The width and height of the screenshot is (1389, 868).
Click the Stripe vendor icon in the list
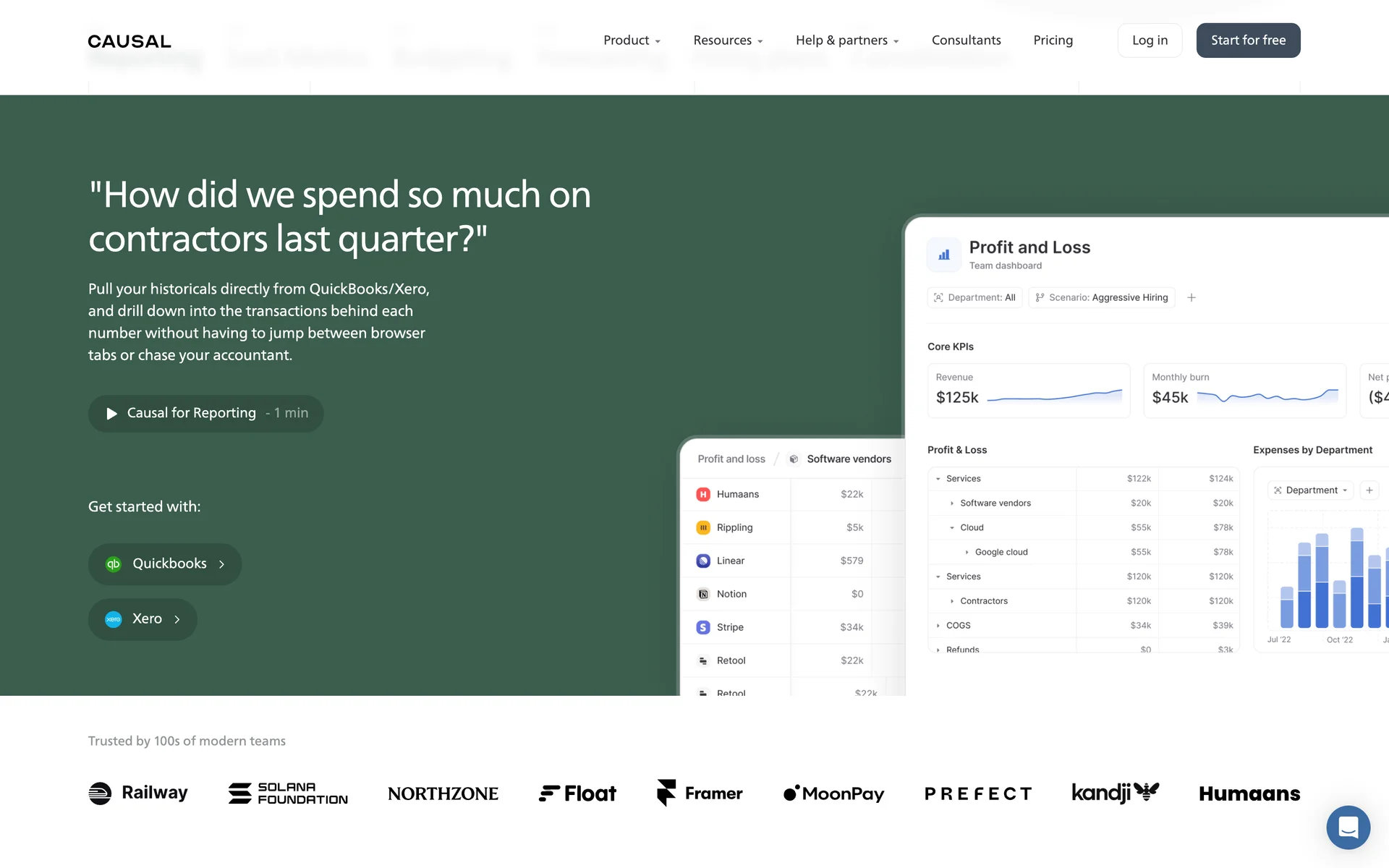(703, 627)
